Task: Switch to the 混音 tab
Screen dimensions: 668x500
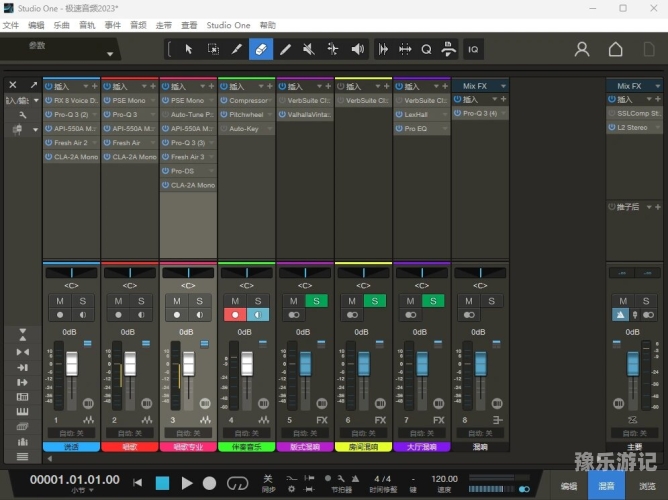Action: click(x=607, y=486)
